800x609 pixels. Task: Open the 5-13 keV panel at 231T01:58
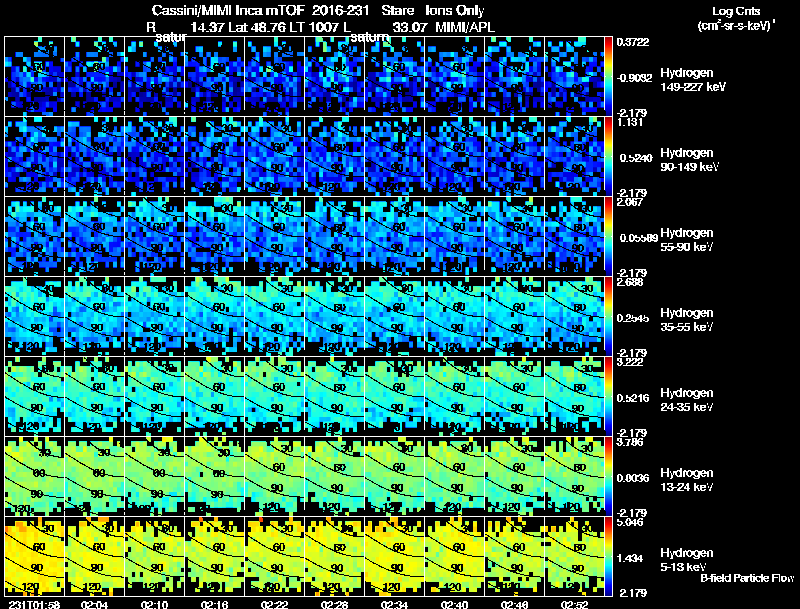(35, 556)
